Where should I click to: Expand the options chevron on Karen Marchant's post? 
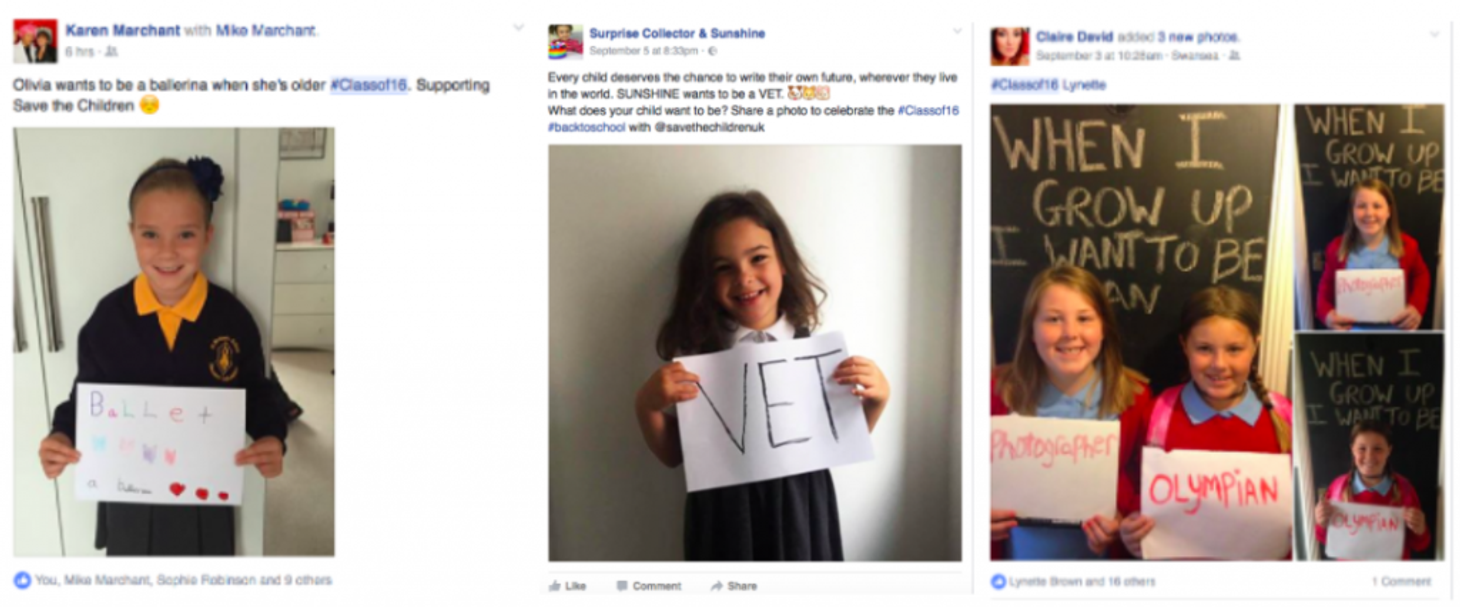518,28
